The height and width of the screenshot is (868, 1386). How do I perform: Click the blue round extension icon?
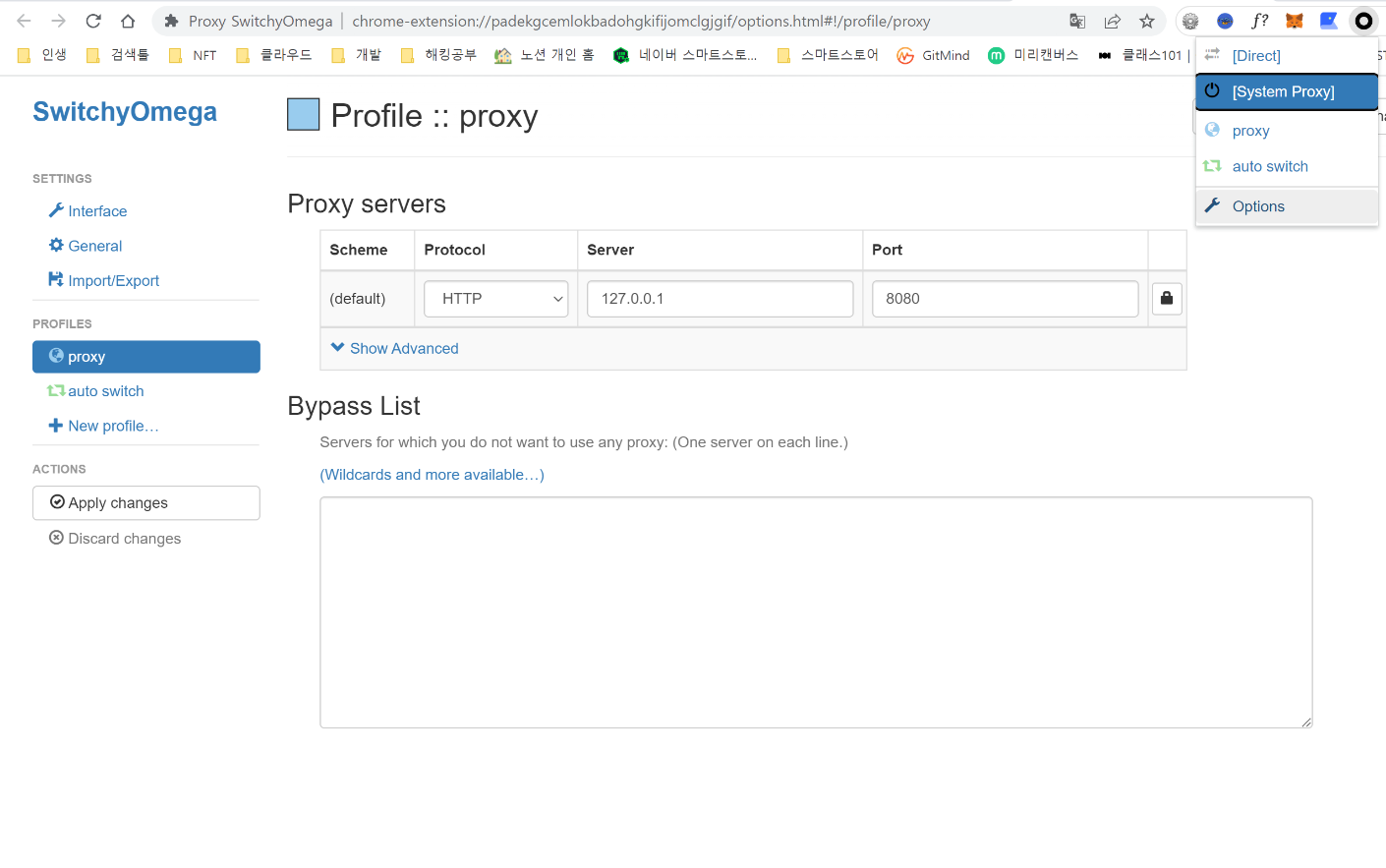coord(1225,21)
